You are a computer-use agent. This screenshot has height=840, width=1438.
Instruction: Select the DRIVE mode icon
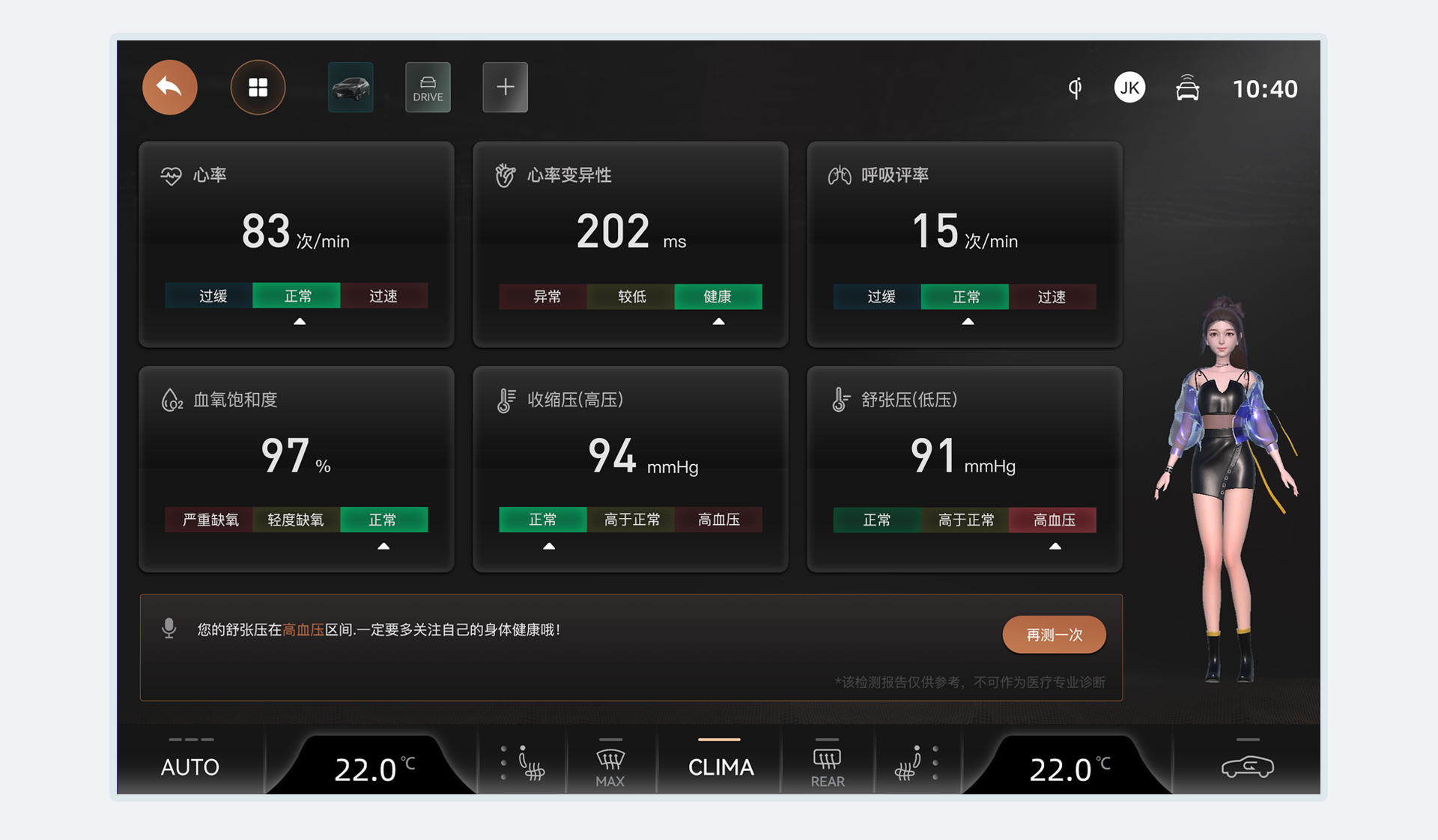tap(428, 87)
